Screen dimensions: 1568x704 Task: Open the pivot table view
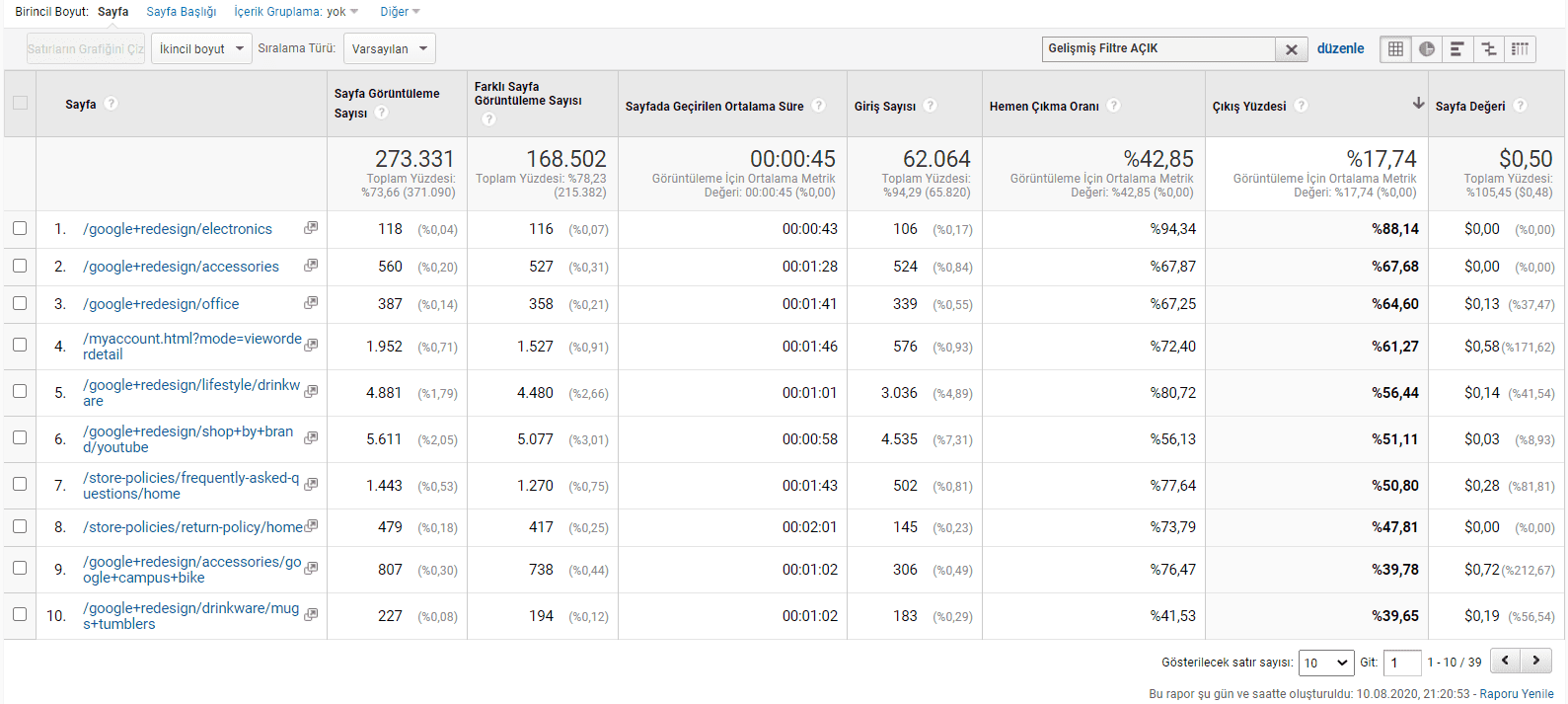(x=1521, y=49)
